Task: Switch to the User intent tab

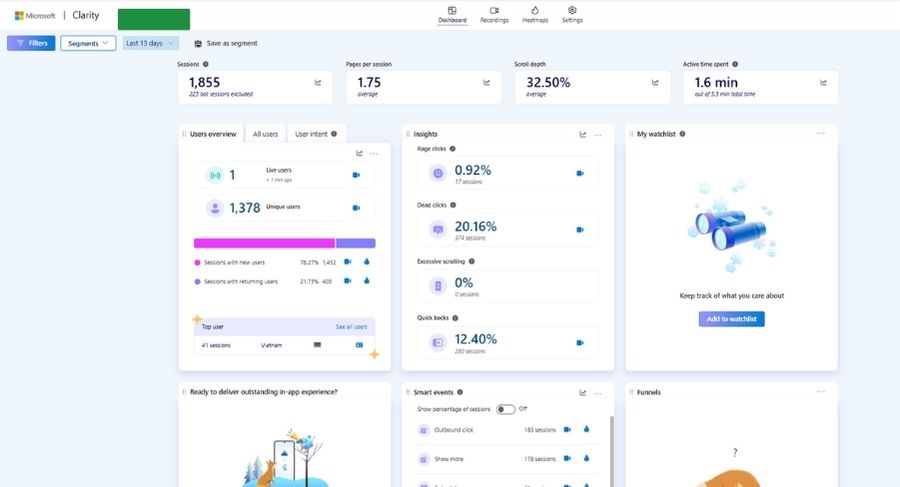Action: 313,133
